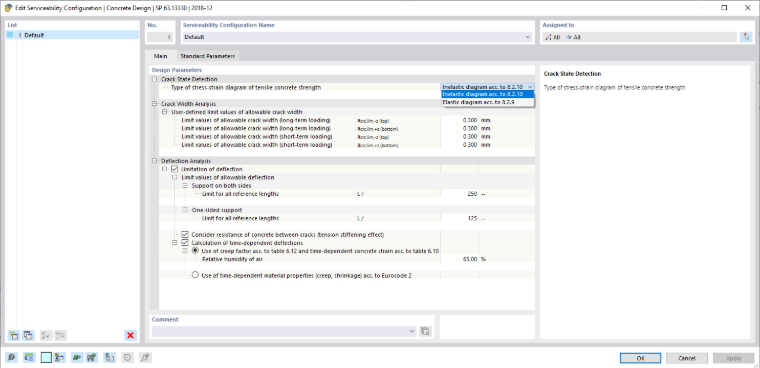This screenshot has height=368, width=760.
Task: Collapse the Calculation of time-dependent deflections node
Action: (174, 243)
